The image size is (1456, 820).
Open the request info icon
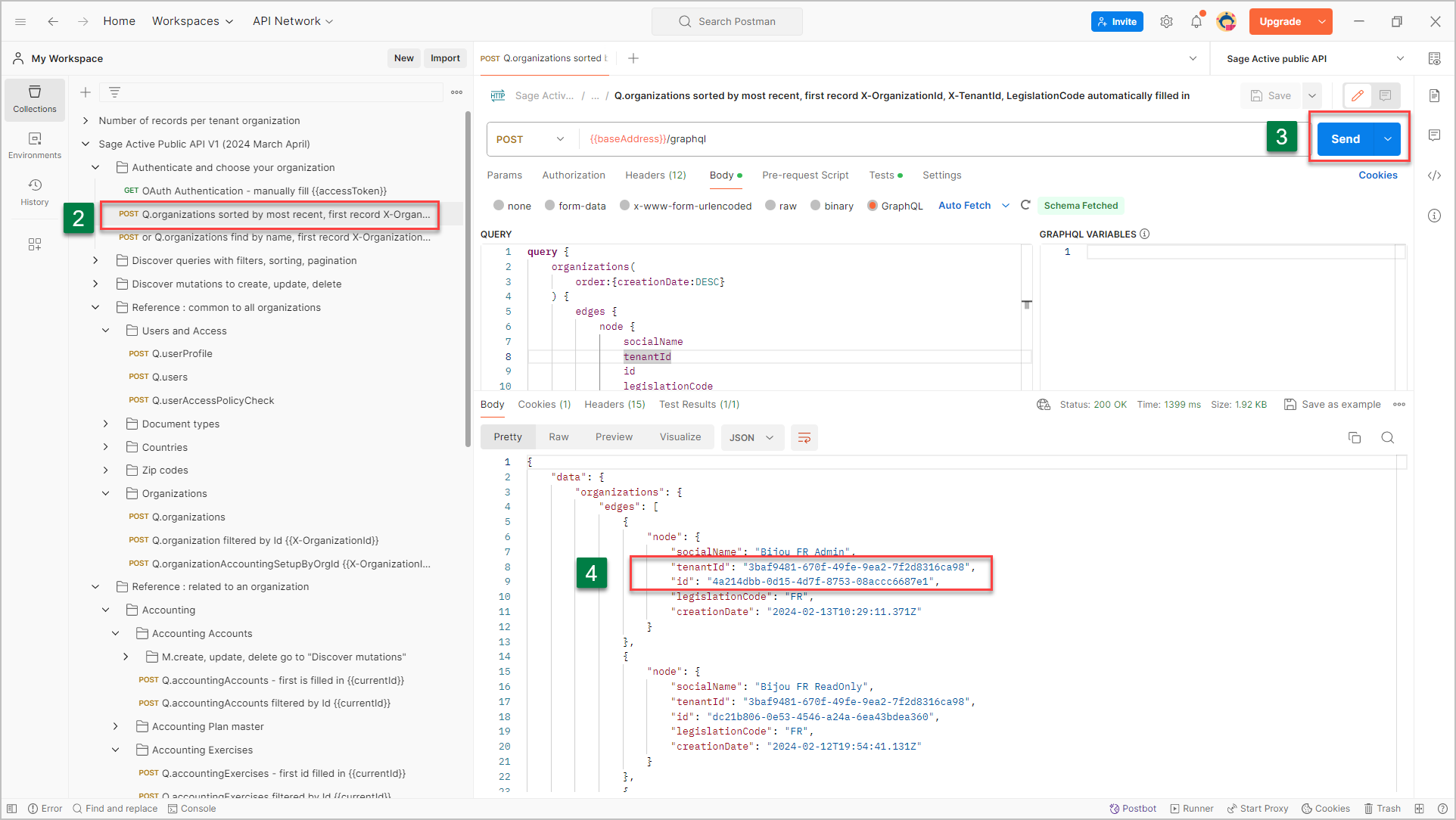pos(1434,216)
